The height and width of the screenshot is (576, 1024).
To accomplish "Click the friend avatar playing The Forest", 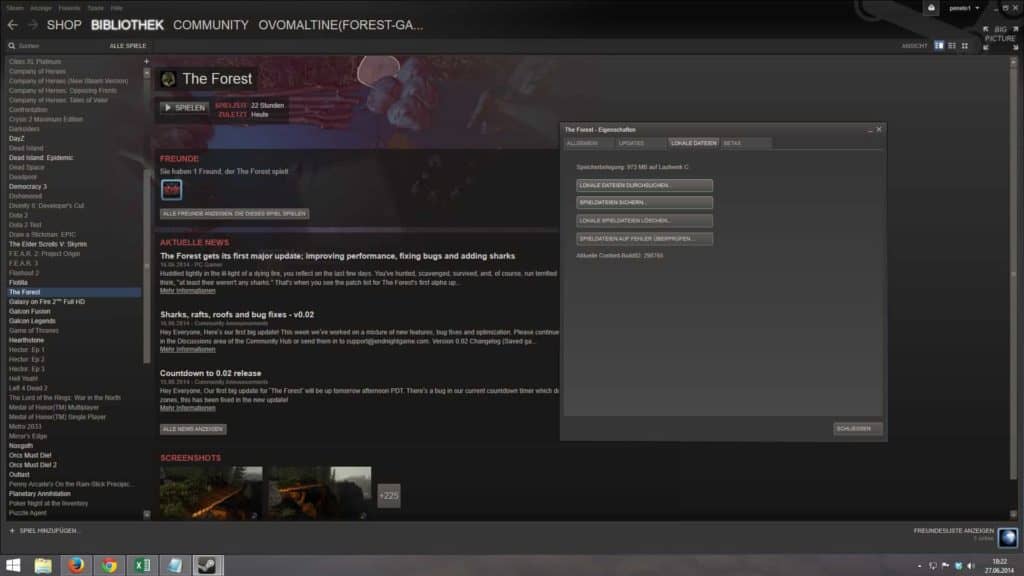I will (x=172, y=189).
